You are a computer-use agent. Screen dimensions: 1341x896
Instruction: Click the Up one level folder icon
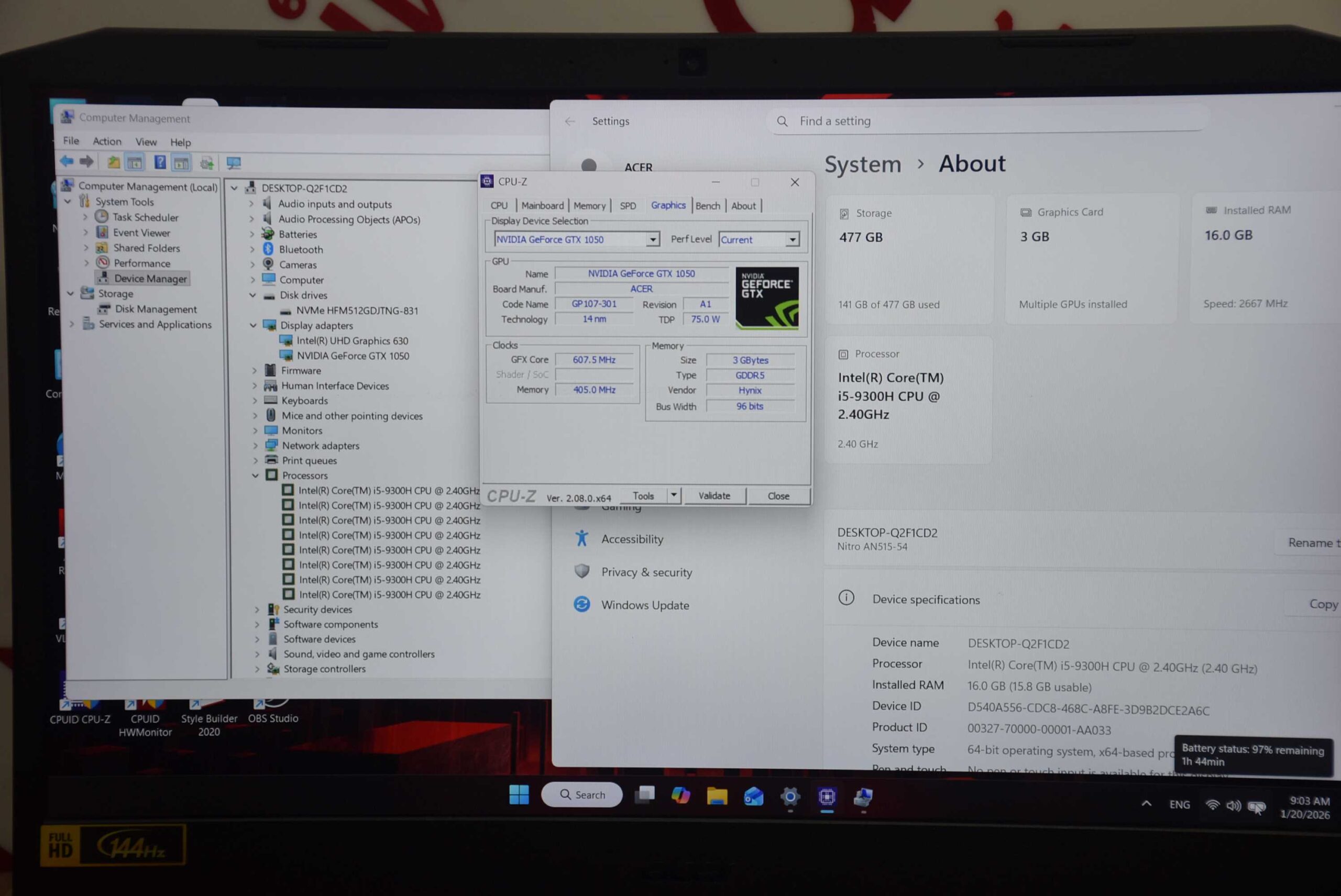[113, 163]
